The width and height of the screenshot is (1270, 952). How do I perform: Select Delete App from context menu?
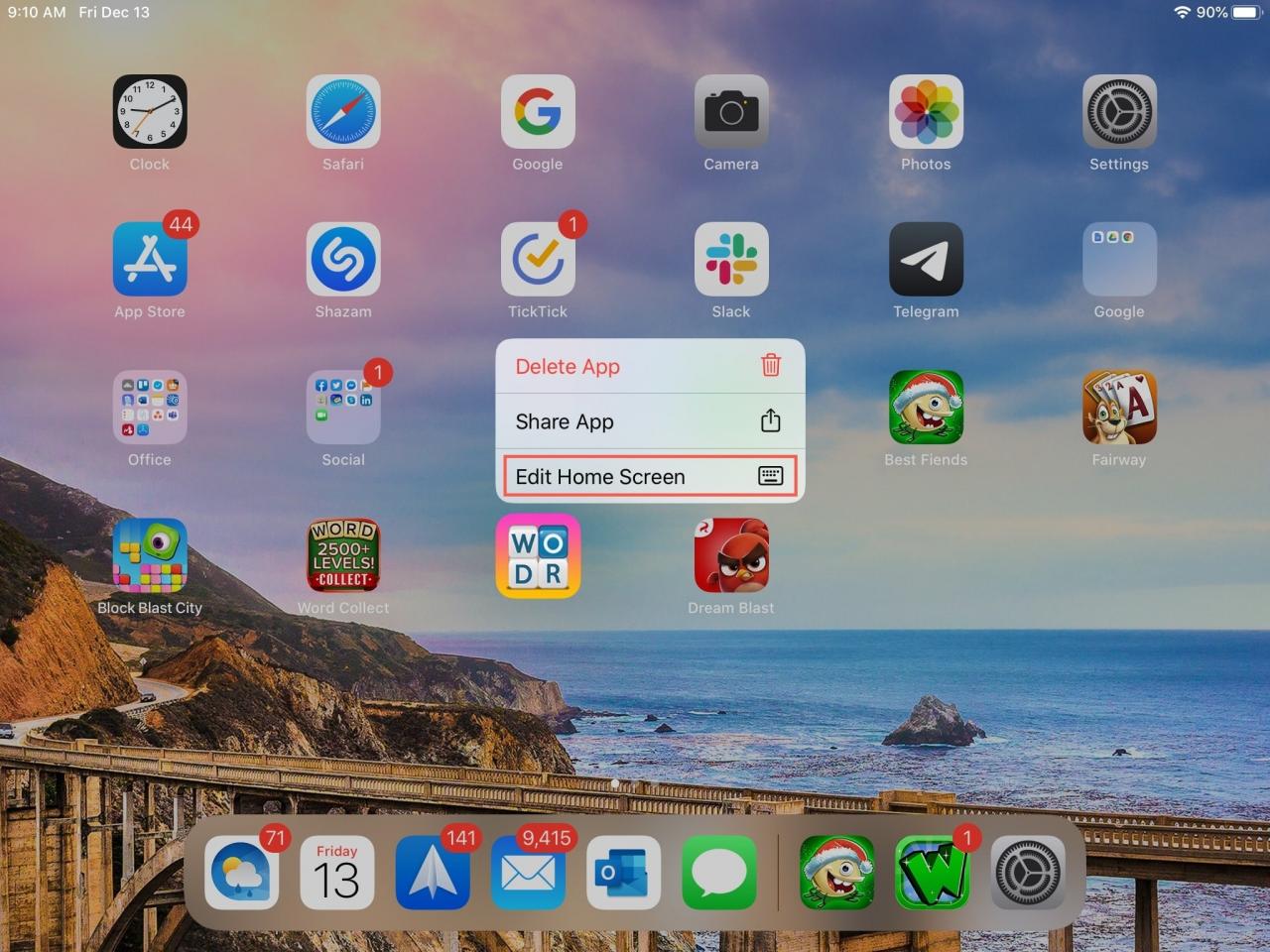(x=649, y=367)
